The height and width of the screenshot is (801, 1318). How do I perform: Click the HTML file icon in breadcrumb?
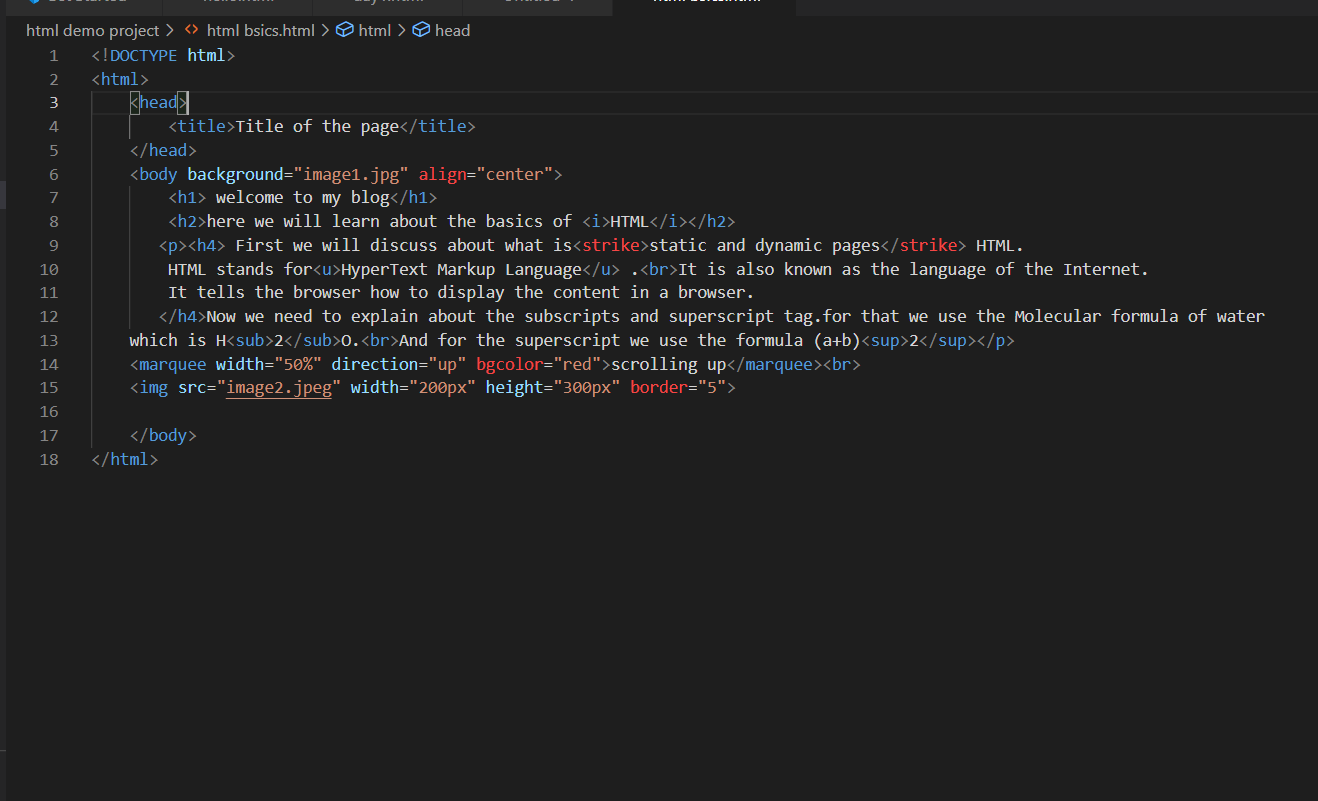tap(191, 30)
